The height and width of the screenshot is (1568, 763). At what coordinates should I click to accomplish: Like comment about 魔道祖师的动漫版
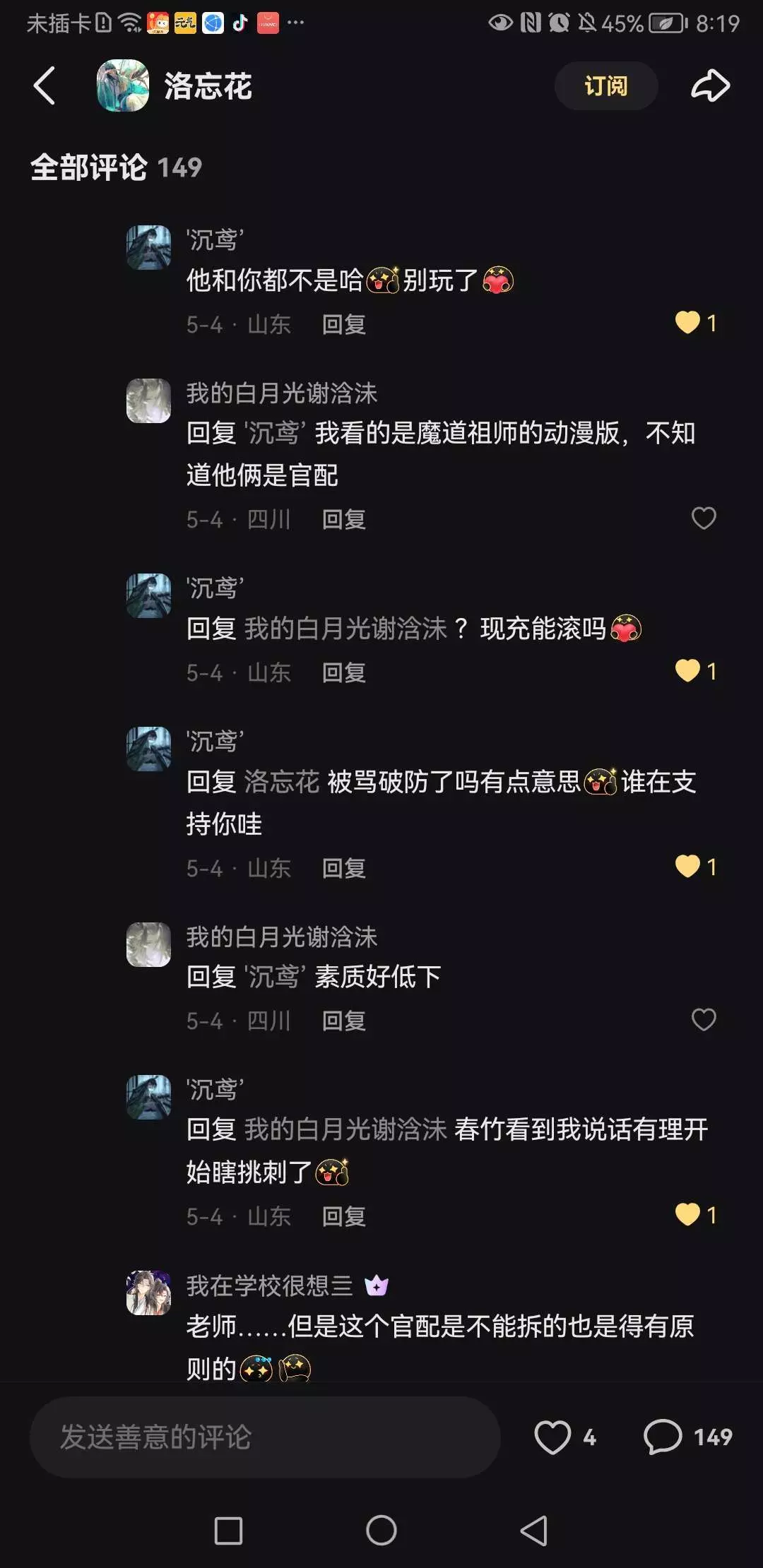click(704, 518)
